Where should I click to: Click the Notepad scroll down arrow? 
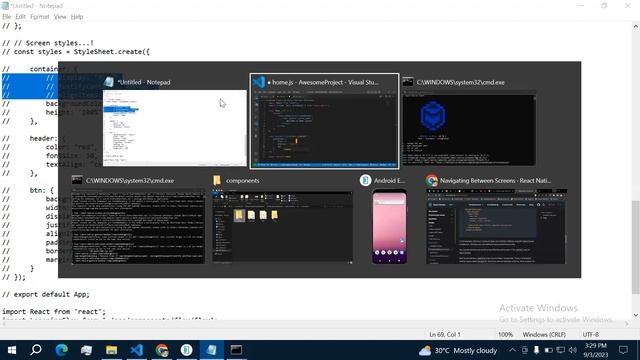pyautogui.click(x=636, y=315)
